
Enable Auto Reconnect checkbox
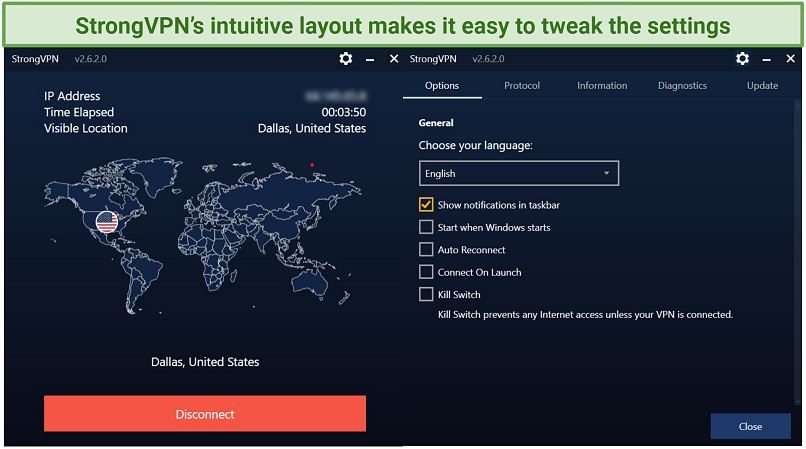click(x=426, y=249)
